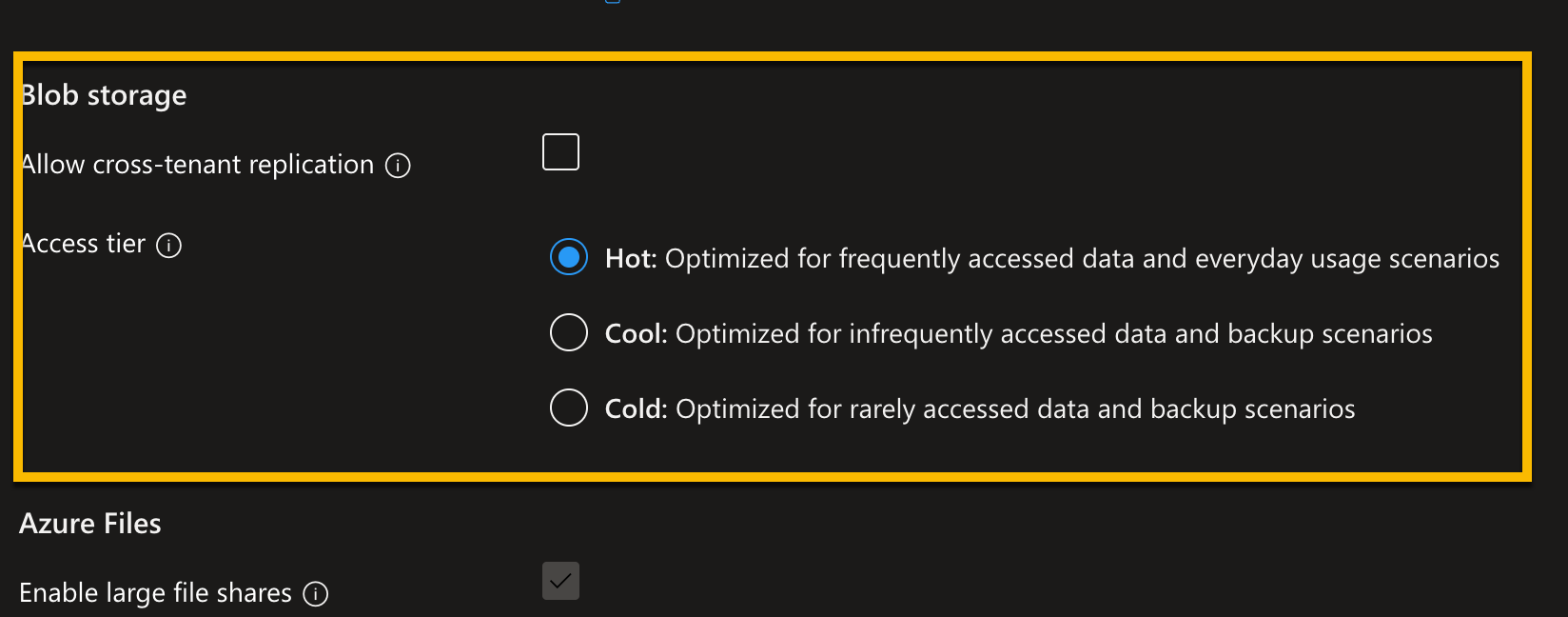
Task: Tick the cross-tenant replication checkbox
Action: coord(560,151)
